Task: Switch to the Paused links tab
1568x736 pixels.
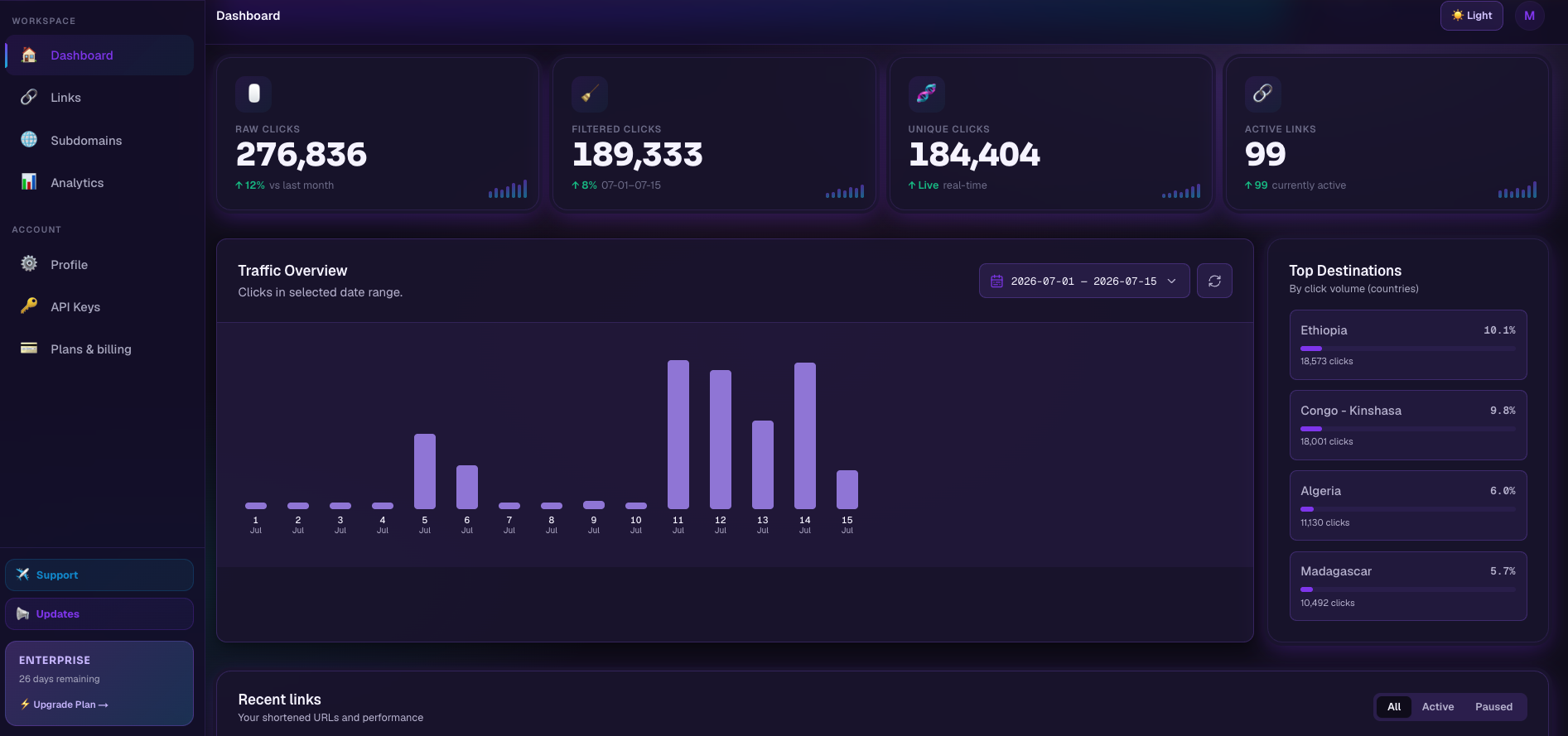Action: [1493, 706]
